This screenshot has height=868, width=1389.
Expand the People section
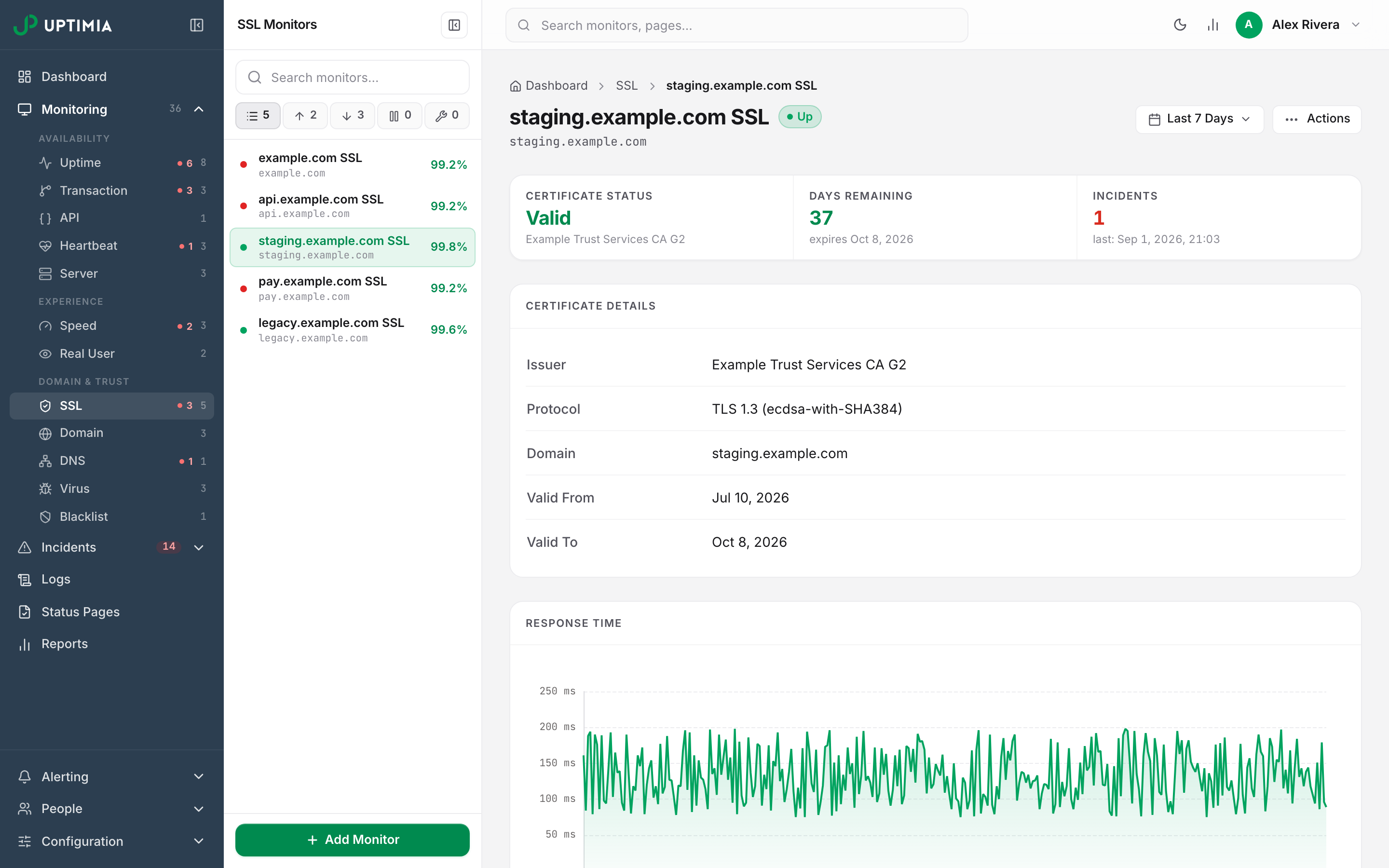coord(112,809)
